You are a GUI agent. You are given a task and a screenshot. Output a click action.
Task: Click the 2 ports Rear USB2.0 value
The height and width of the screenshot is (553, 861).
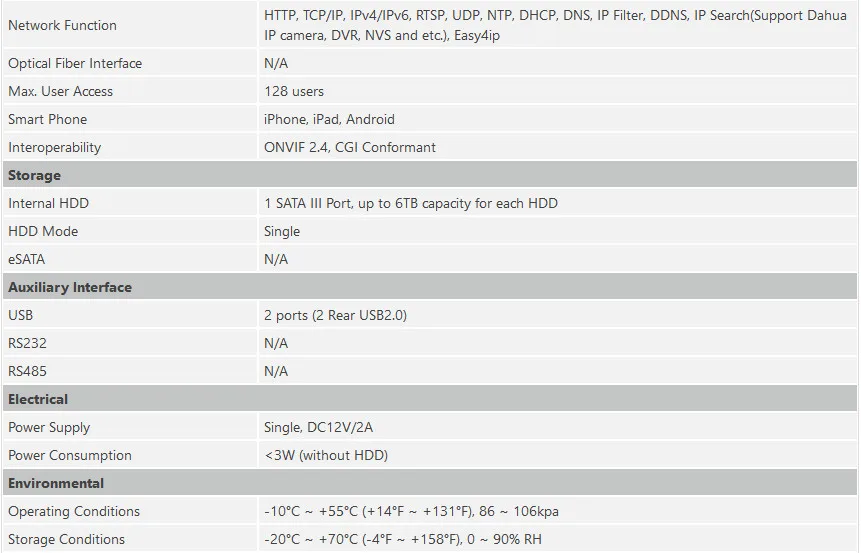tap(336, 316)
